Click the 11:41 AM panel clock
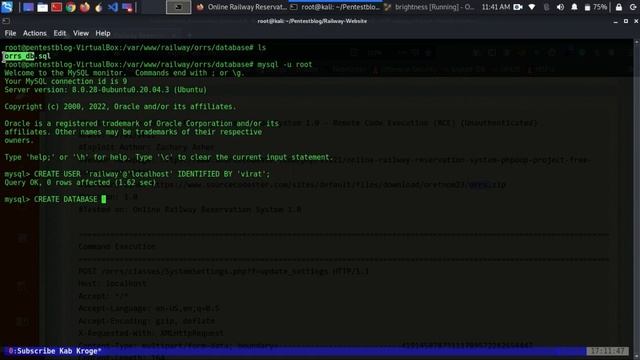640x360 pixels. pyautogui.click(x=496, y=7)
